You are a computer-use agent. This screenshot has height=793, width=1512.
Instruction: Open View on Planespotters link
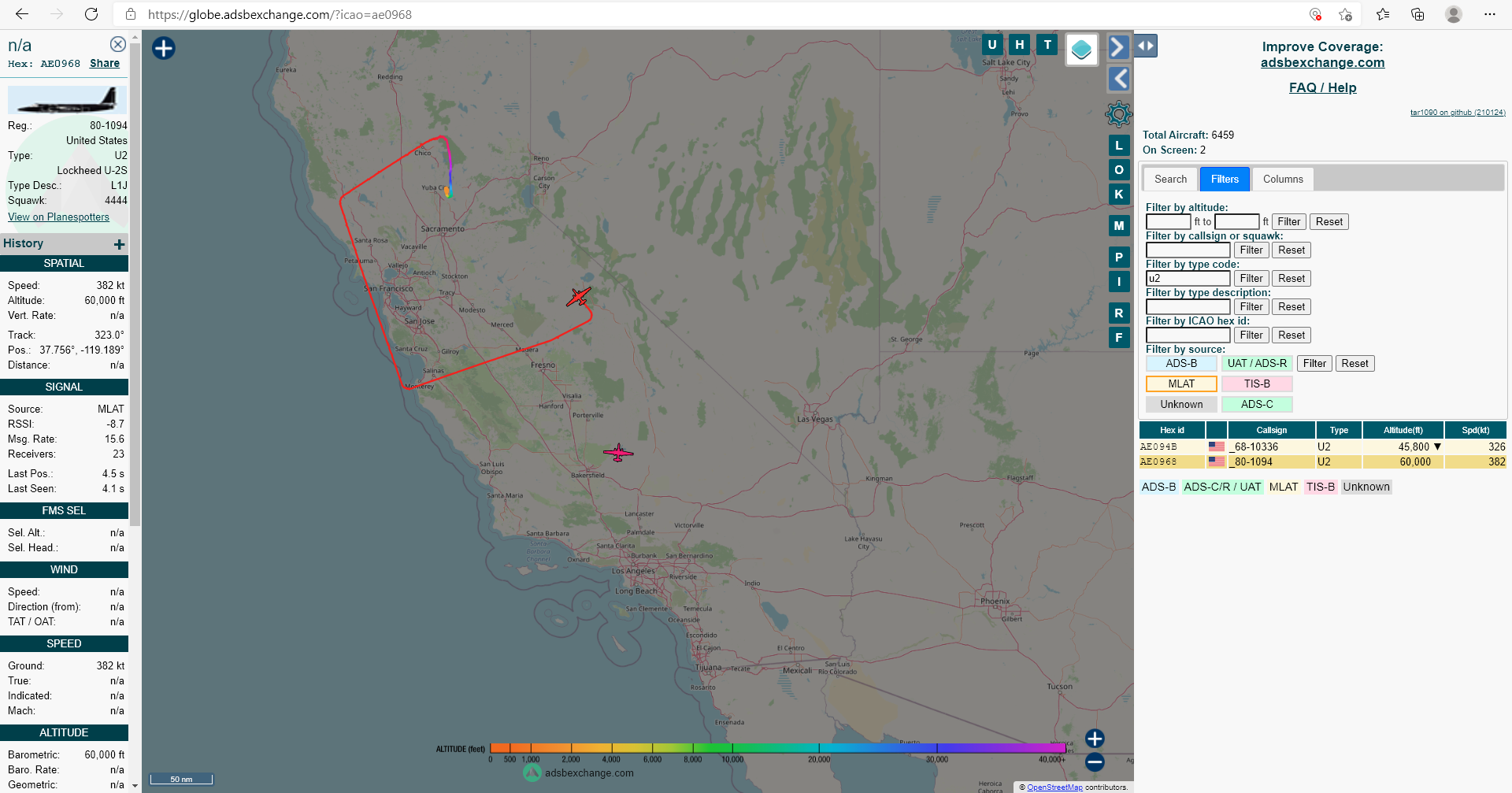click(x=58, y=217)
